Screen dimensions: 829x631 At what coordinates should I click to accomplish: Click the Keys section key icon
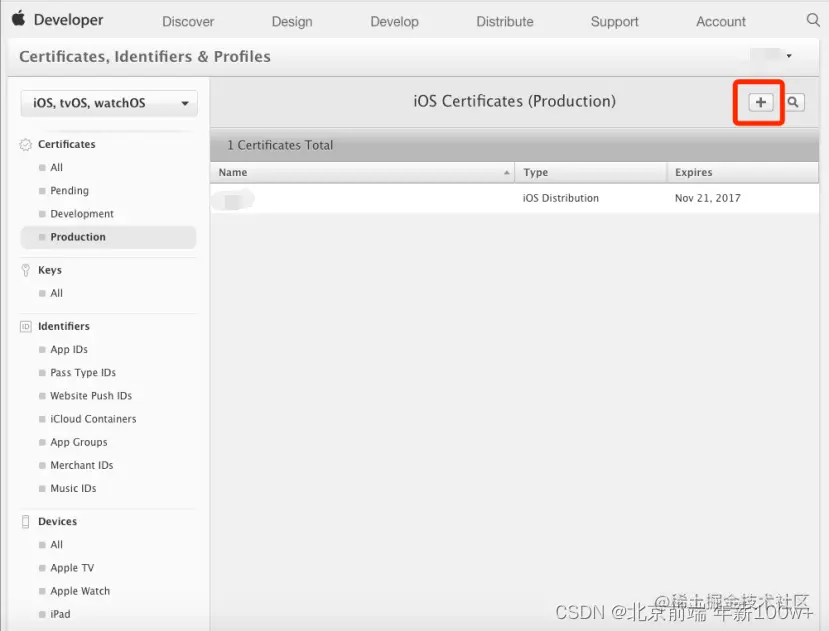(25, 270)
